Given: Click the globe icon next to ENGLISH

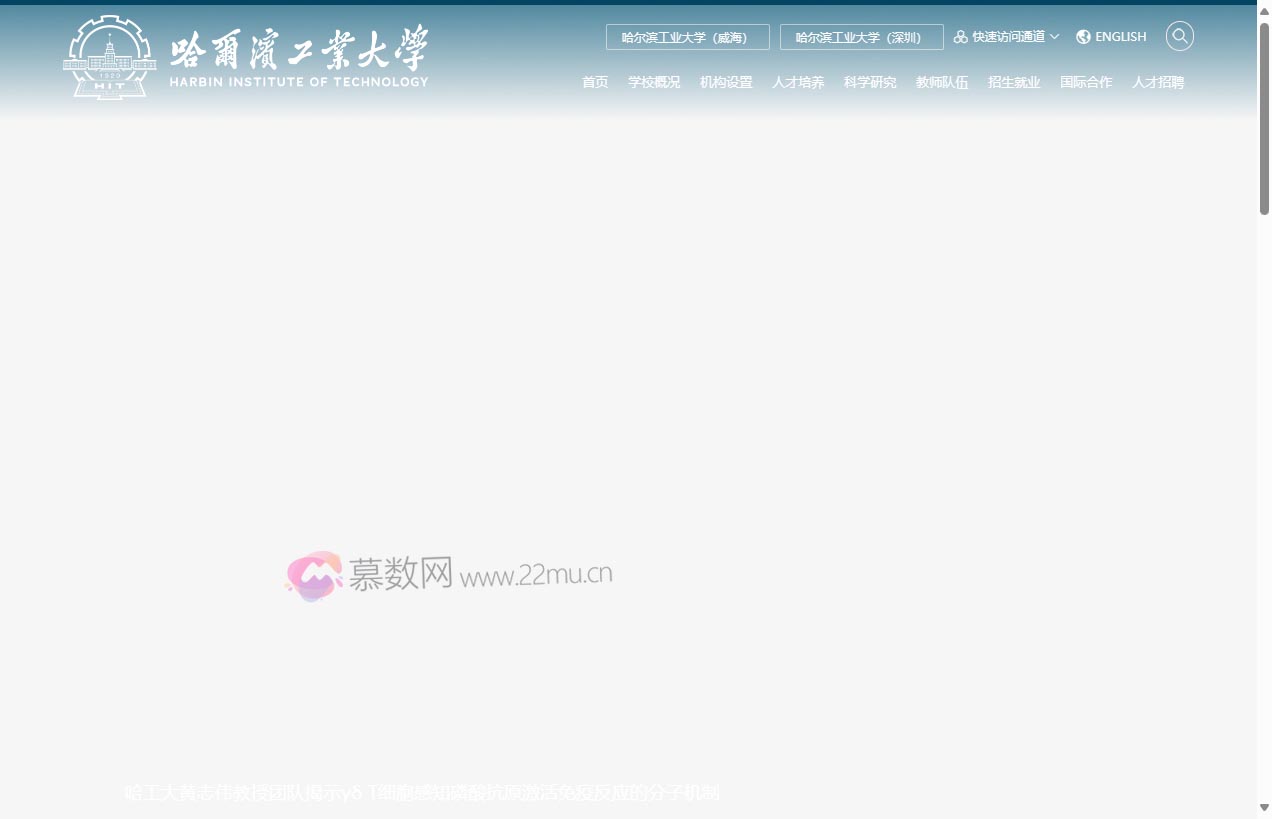Looking at the screenshot, I should [1083, 36].
